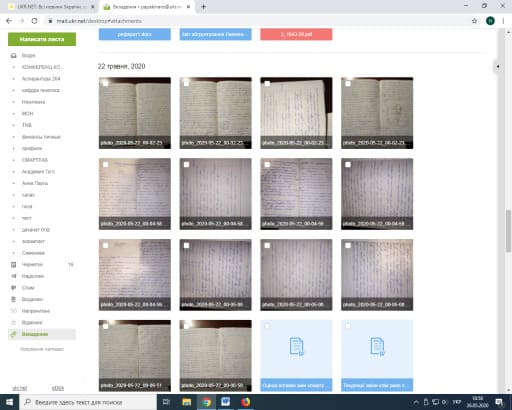Select the checkbox on the last document attachment tile

(348, 326)
